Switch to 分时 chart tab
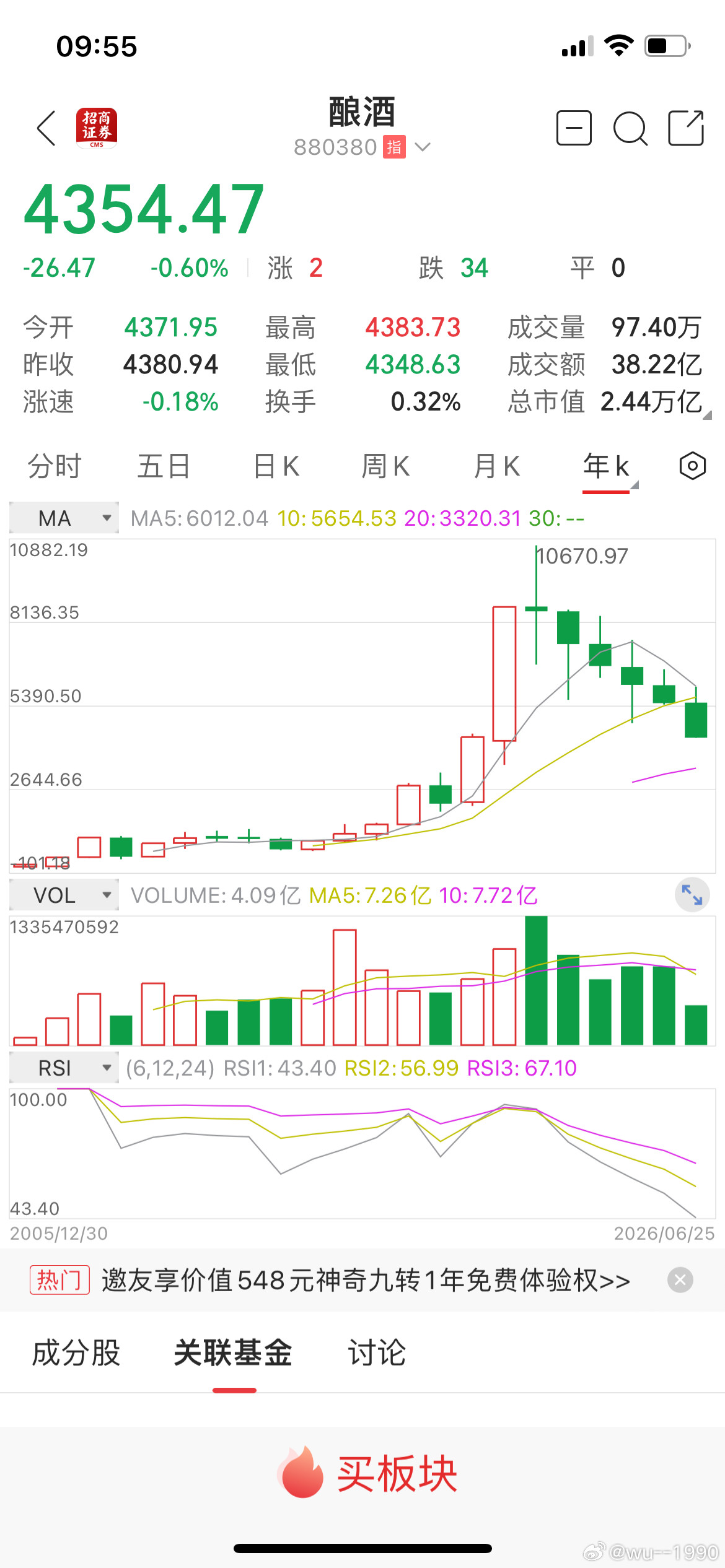The image size is (725, 1568). coord(55,466)
